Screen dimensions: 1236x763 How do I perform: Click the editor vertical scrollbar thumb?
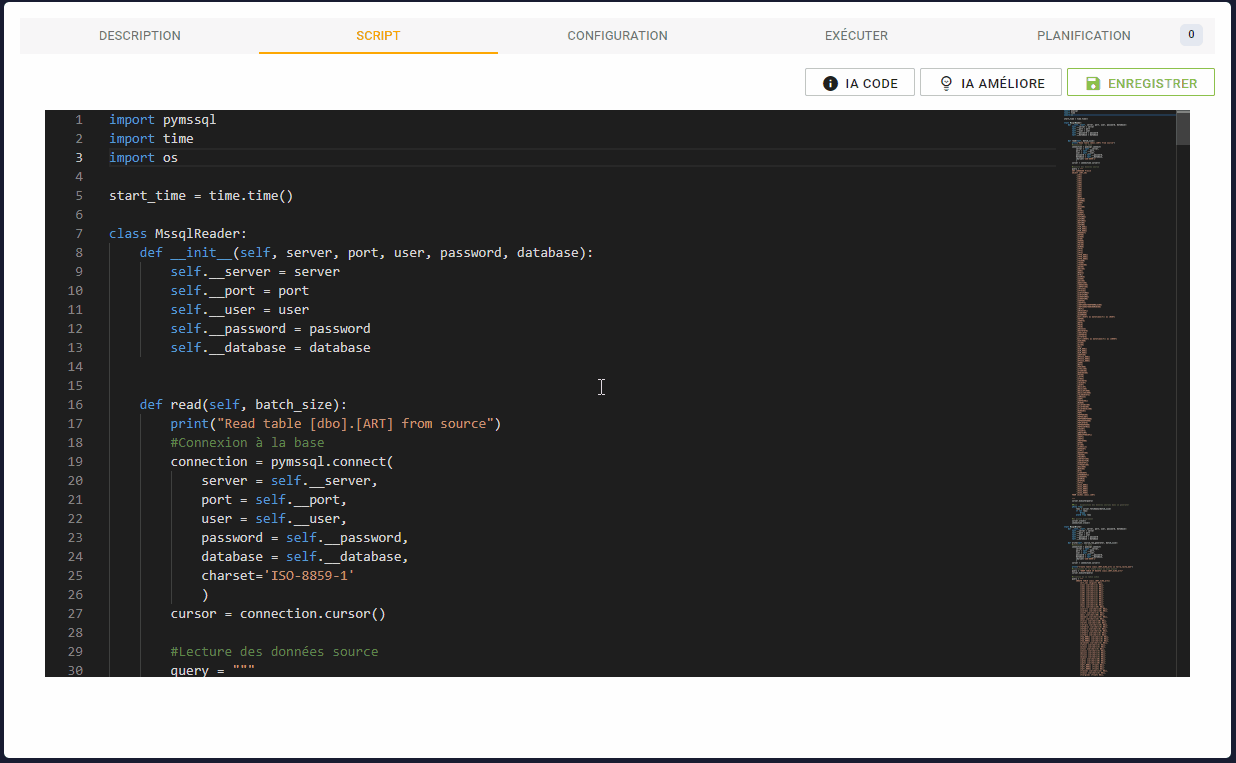click(x=1183, y=127)
